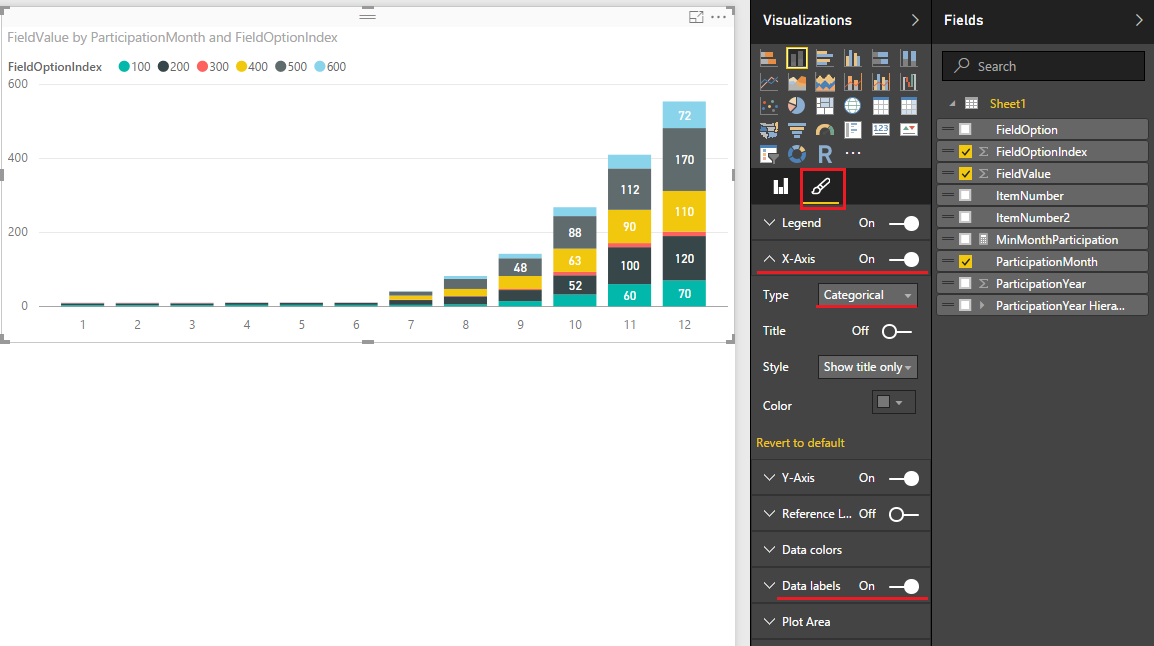Open the X-Axis Color picker
This screenshot has width=1154, height=646.
point(893,402)
